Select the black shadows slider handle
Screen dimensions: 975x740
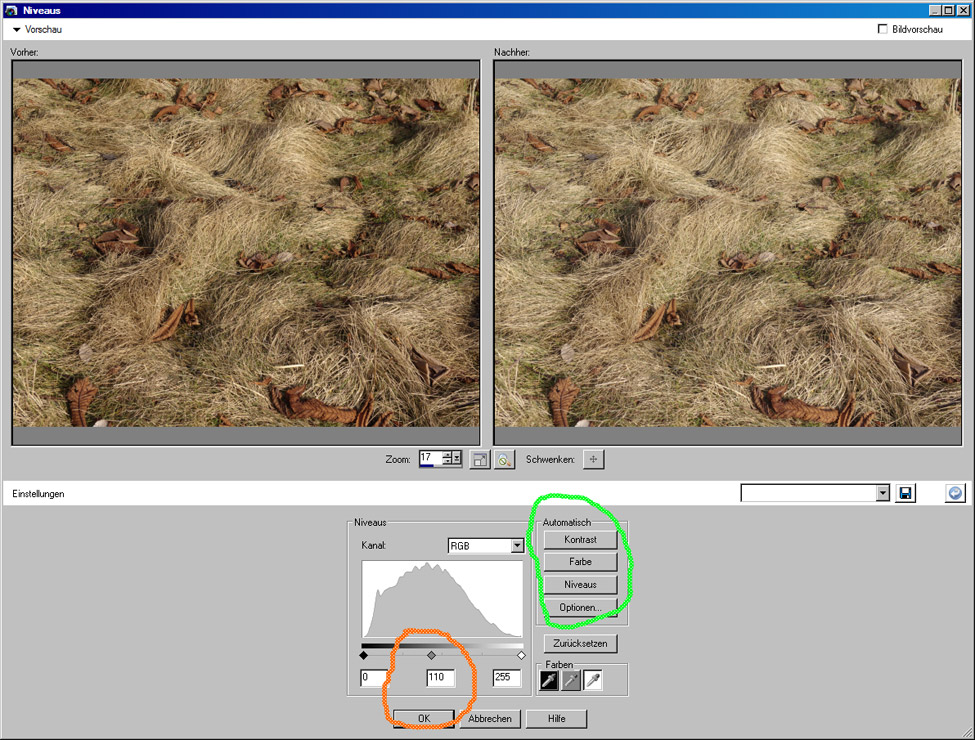coord(364,655)
